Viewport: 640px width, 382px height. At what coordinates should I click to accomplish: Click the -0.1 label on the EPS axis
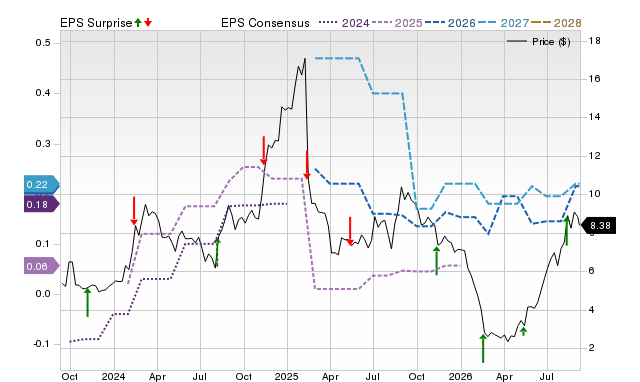click(41, 344)
